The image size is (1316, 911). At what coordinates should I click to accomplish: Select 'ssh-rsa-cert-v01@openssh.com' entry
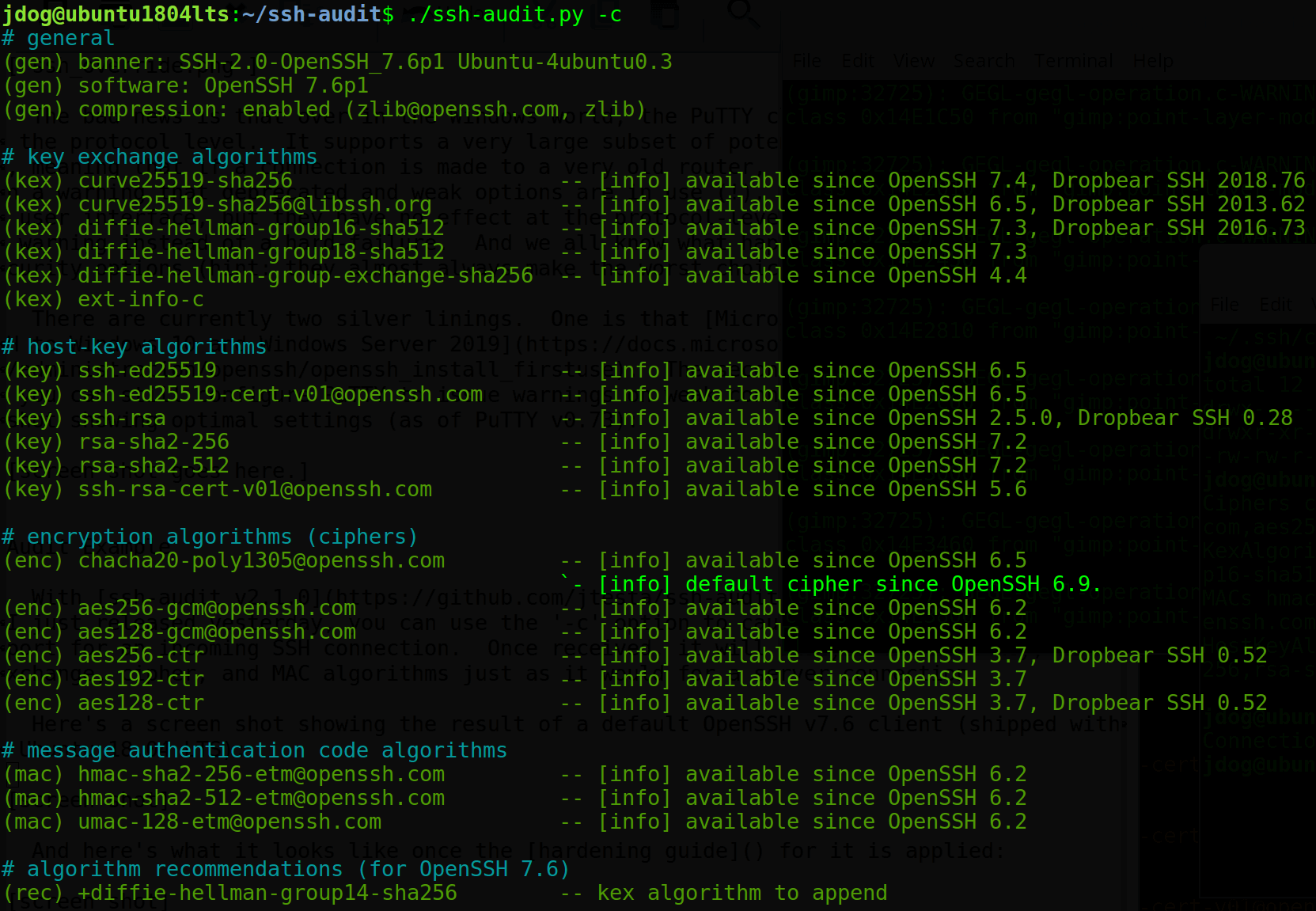pyautogui.click(x=255, y=489)
